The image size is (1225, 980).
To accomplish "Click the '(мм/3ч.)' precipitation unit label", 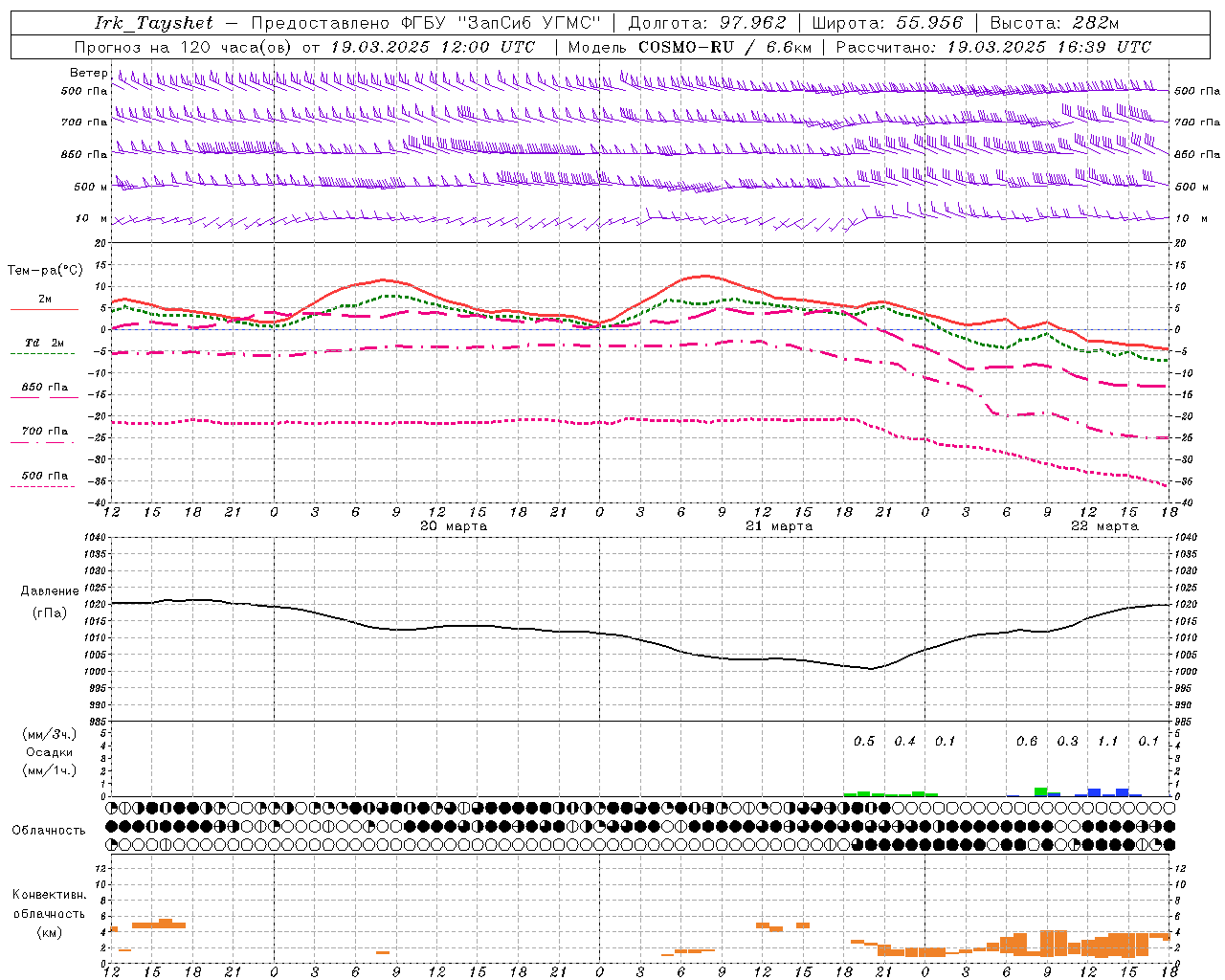I will point(50,734).
